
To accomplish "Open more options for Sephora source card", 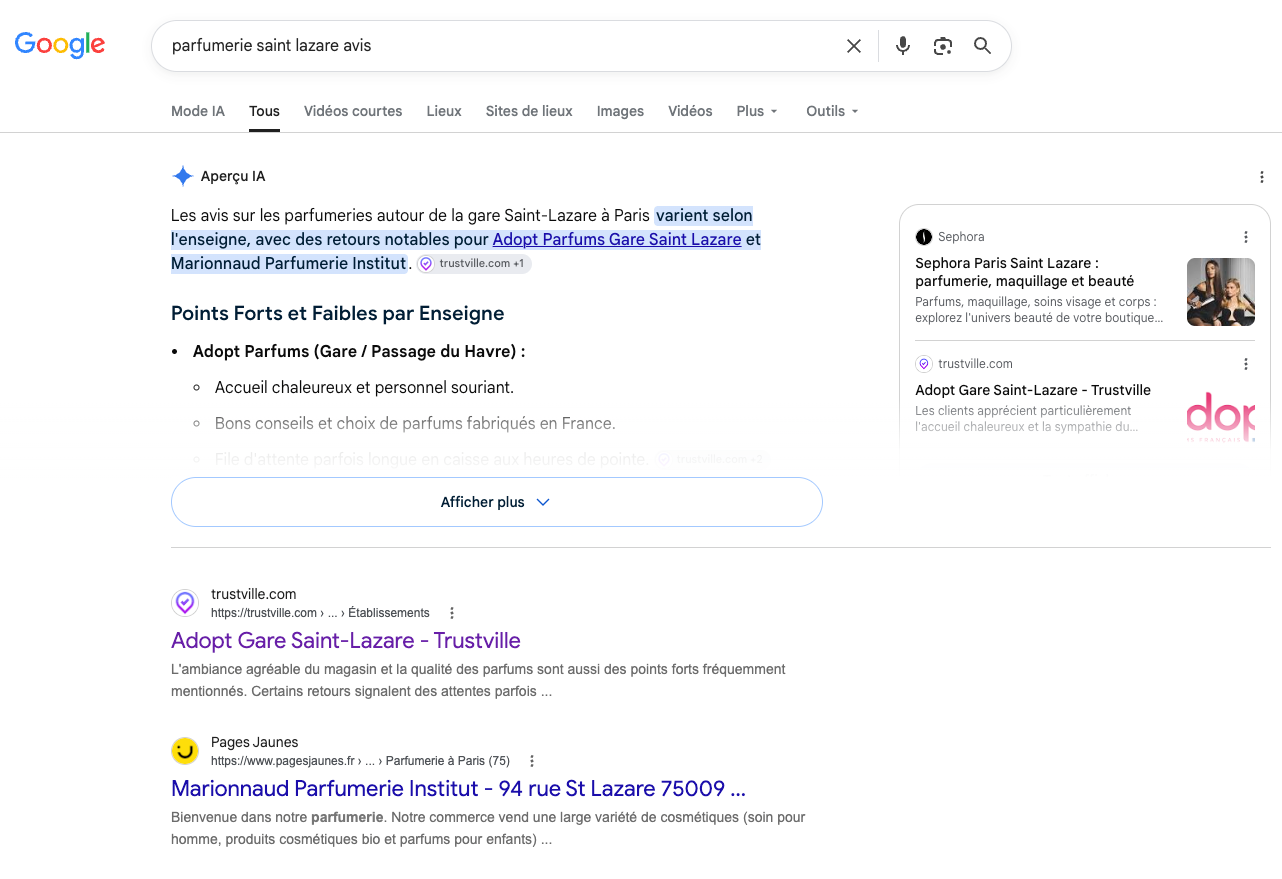I will click(1246, 237).
